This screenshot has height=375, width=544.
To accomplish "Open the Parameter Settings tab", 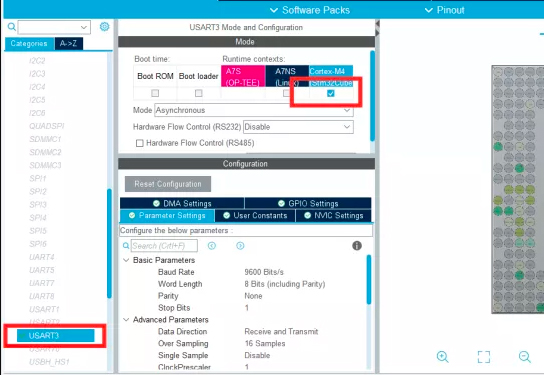I will (x=167, y=215).
